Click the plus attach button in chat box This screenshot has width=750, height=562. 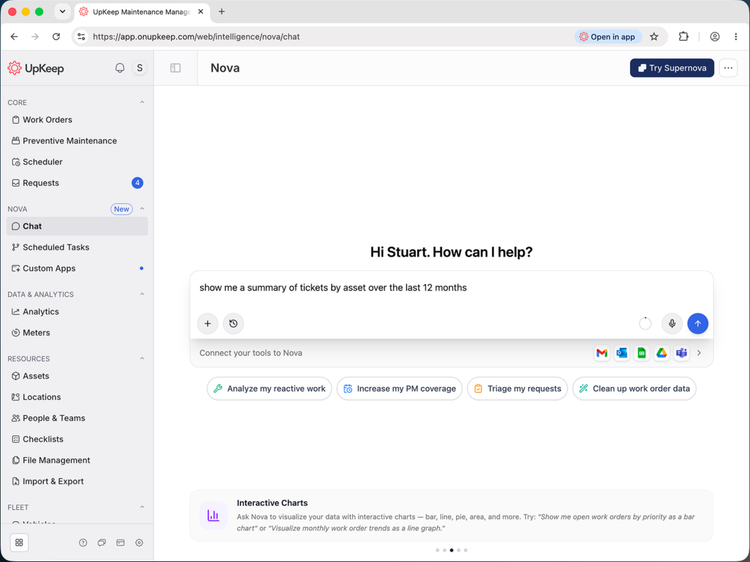tap(208, 323)
